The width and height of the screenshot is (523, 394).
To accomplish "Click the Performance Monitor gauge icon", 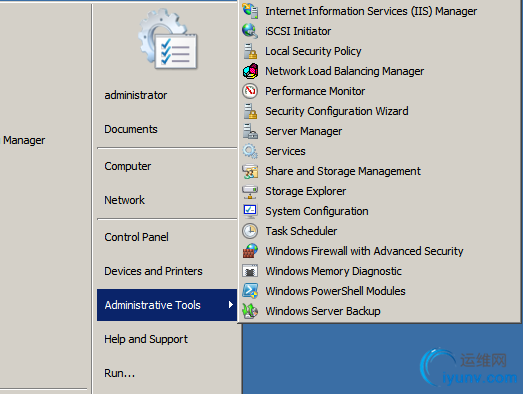I will point(250,91).
